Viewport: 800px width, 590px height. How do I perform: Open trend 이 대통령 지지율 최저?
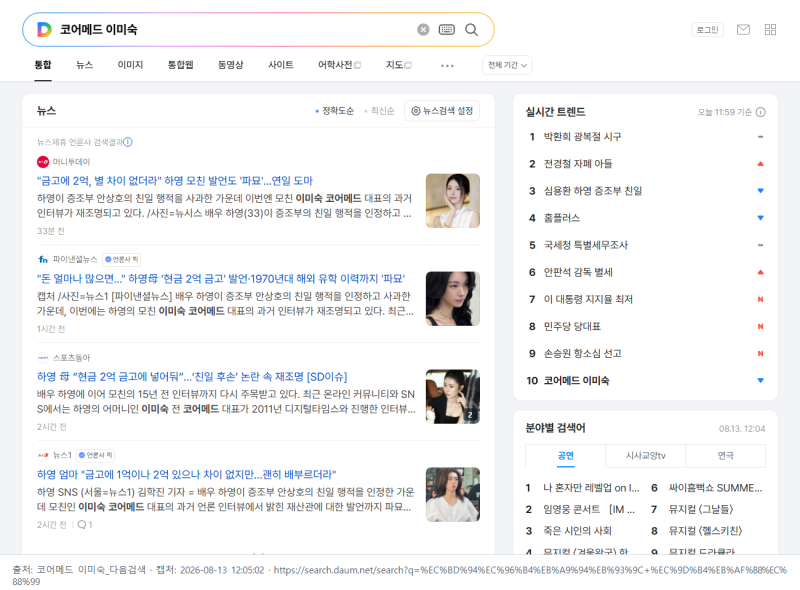(588, 299)
